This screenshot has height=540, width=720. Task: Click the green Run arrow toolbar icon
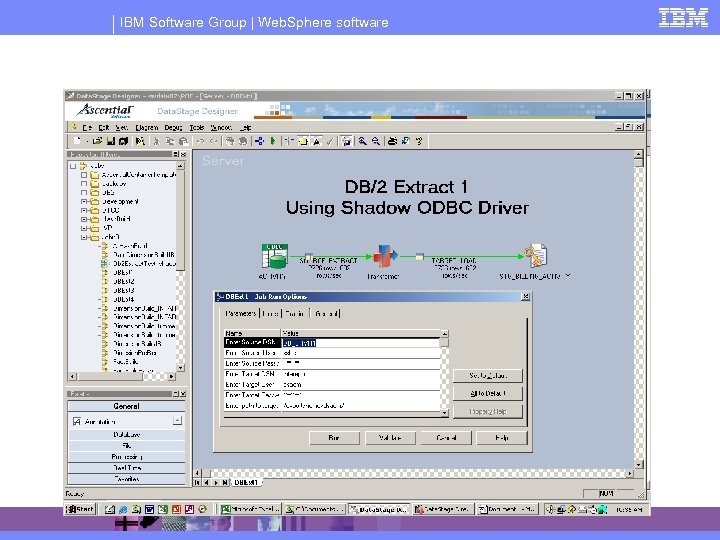pos(273,141)
